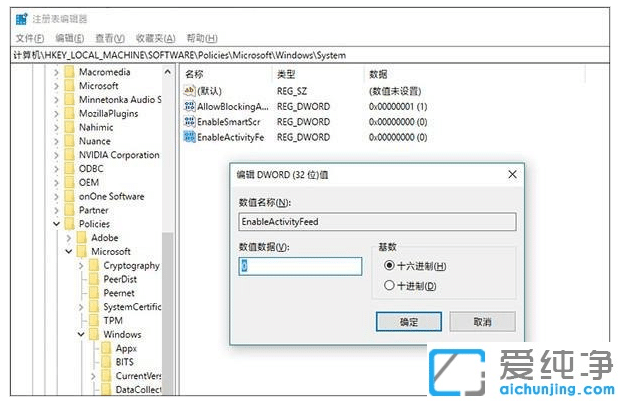Click the Peernet folder icon

click(94, 293)
